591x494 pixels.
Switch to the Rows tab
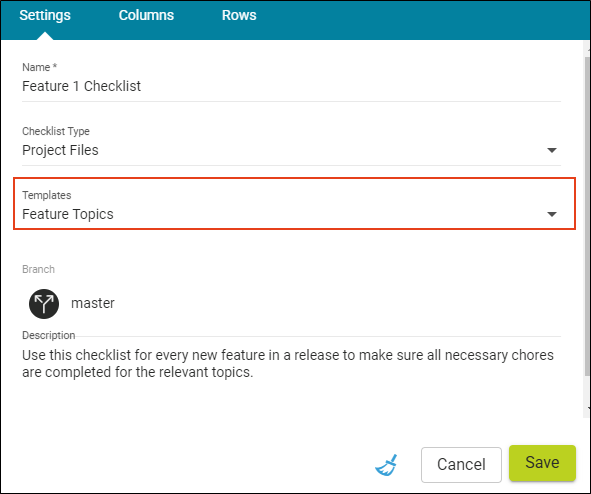tap(239, 15)
